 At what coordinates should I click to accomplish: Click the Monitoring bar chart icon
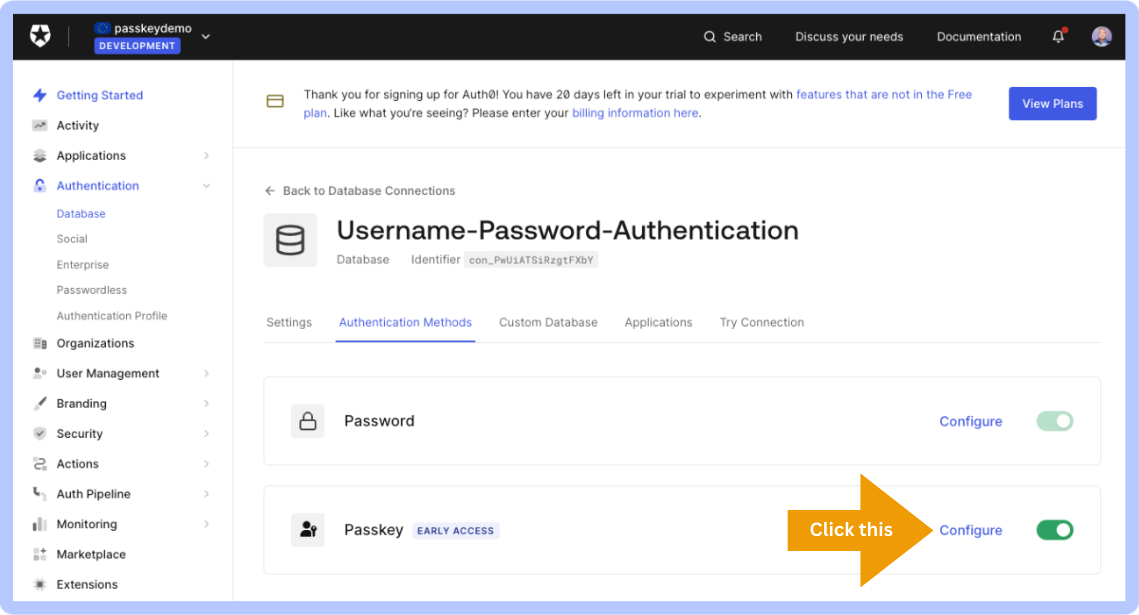coord(40,524)
